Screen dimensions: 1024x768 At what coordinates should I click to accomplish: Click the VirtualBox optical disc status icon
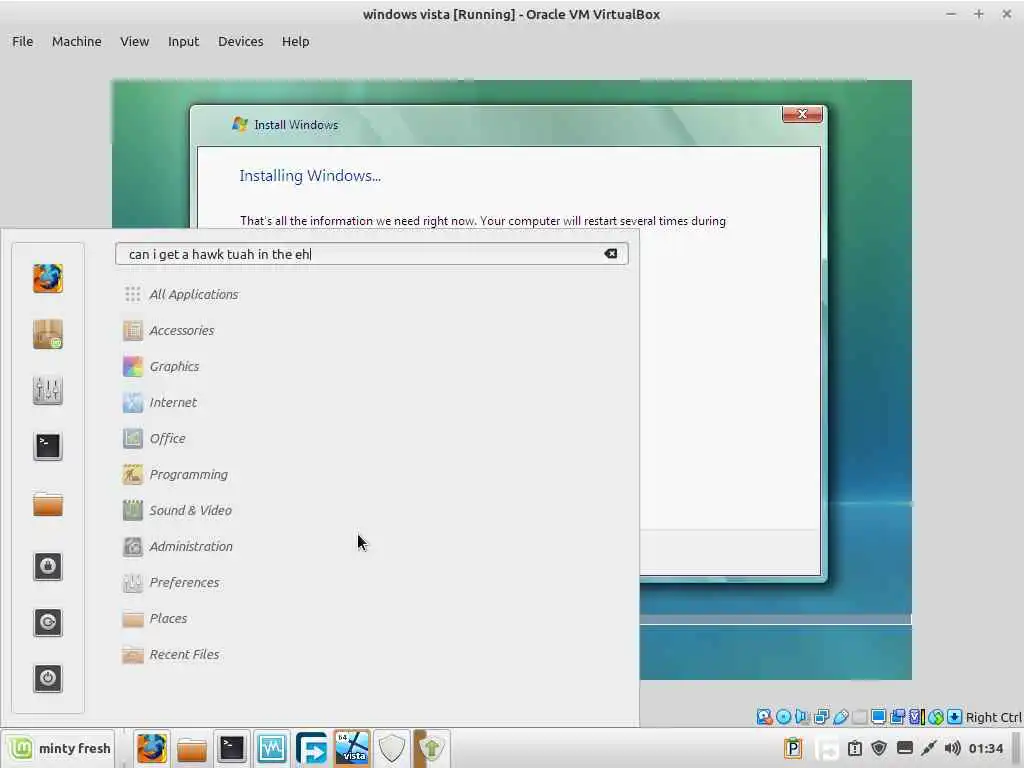pyautogui.click(x=783, y=717)
